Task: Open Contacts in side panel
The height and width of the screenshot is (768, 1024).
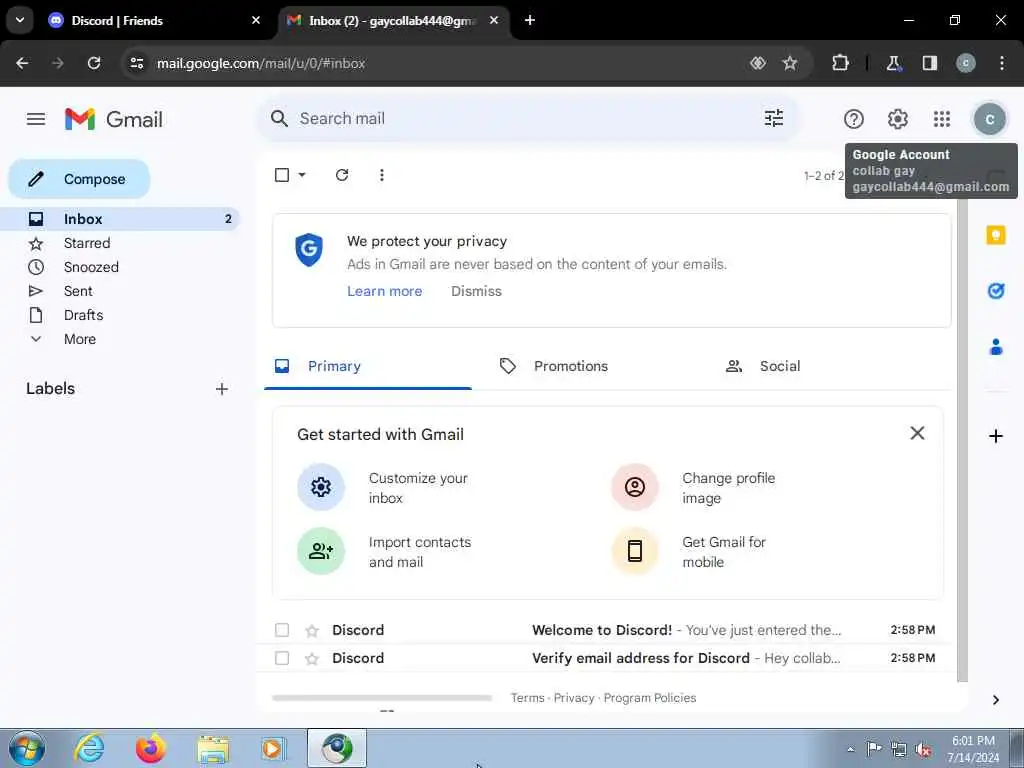Action: [995, 347]
